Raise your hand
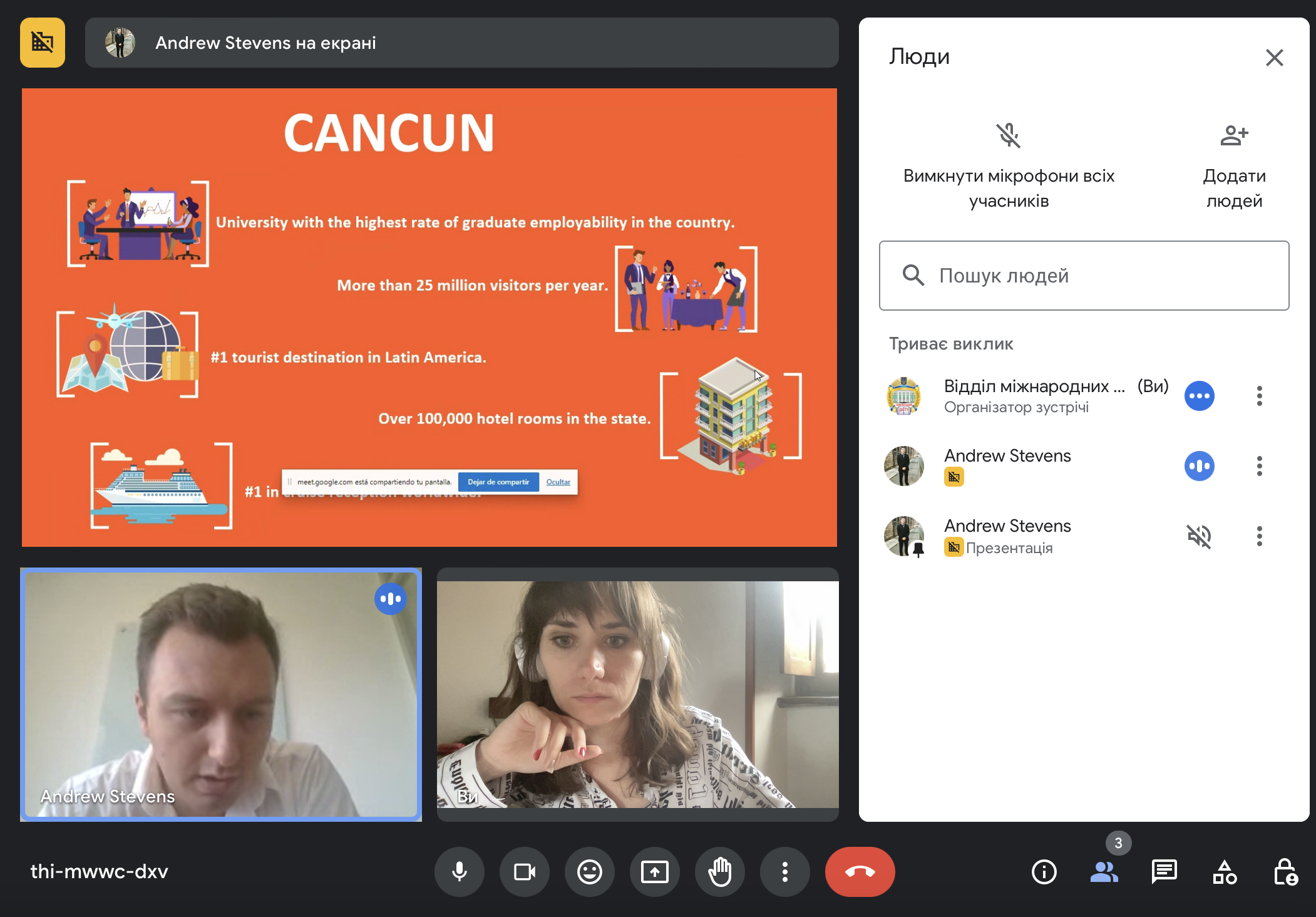This screenshot has height=917, width=1316. 719,871
